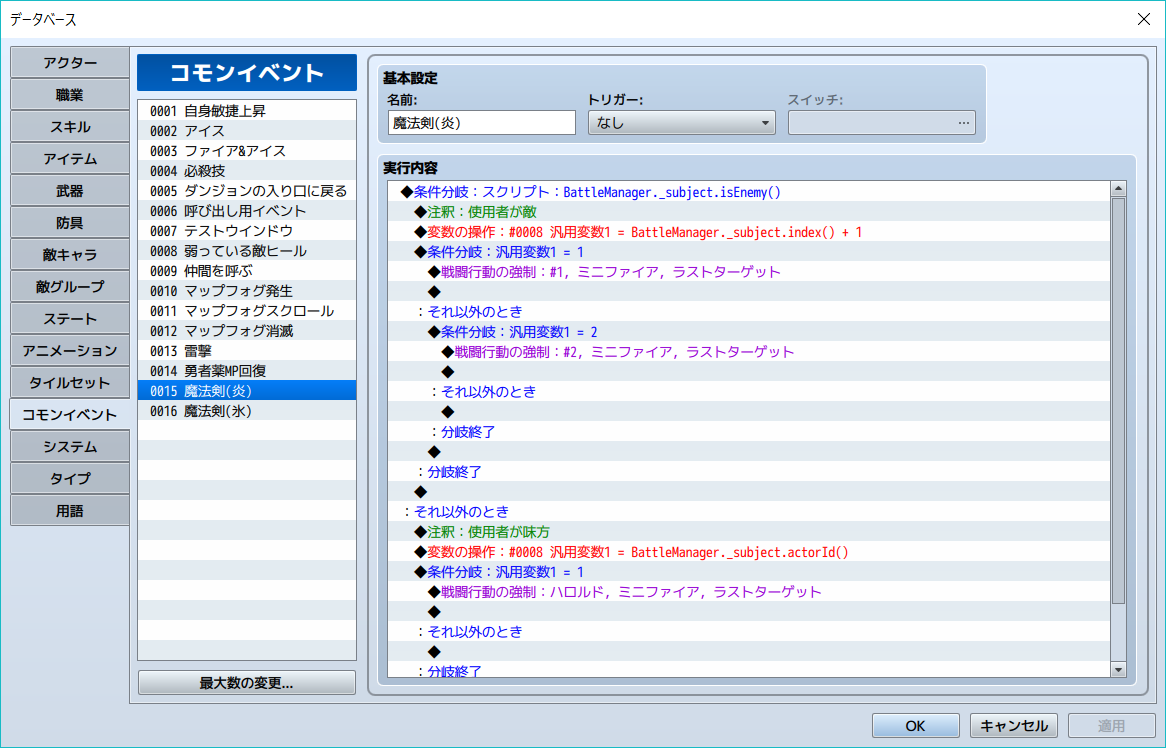Expand the trigger selection combo box
Viewport: 1166px width, 748px height.
[680, 122]
